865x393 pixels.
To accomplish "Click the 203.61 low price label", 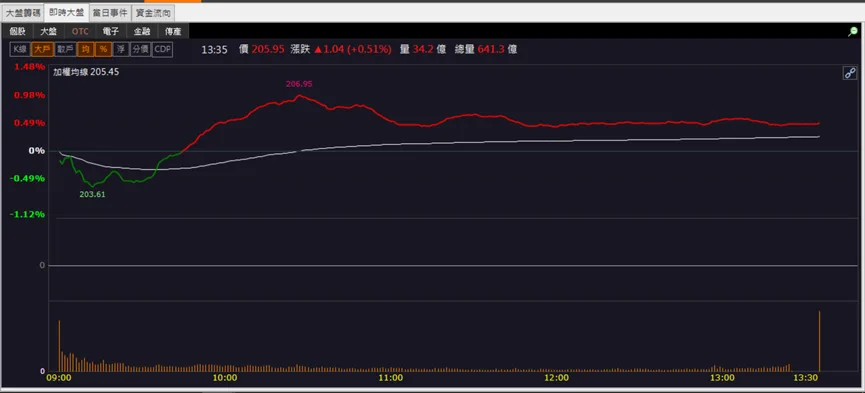I will coord(92,194).
